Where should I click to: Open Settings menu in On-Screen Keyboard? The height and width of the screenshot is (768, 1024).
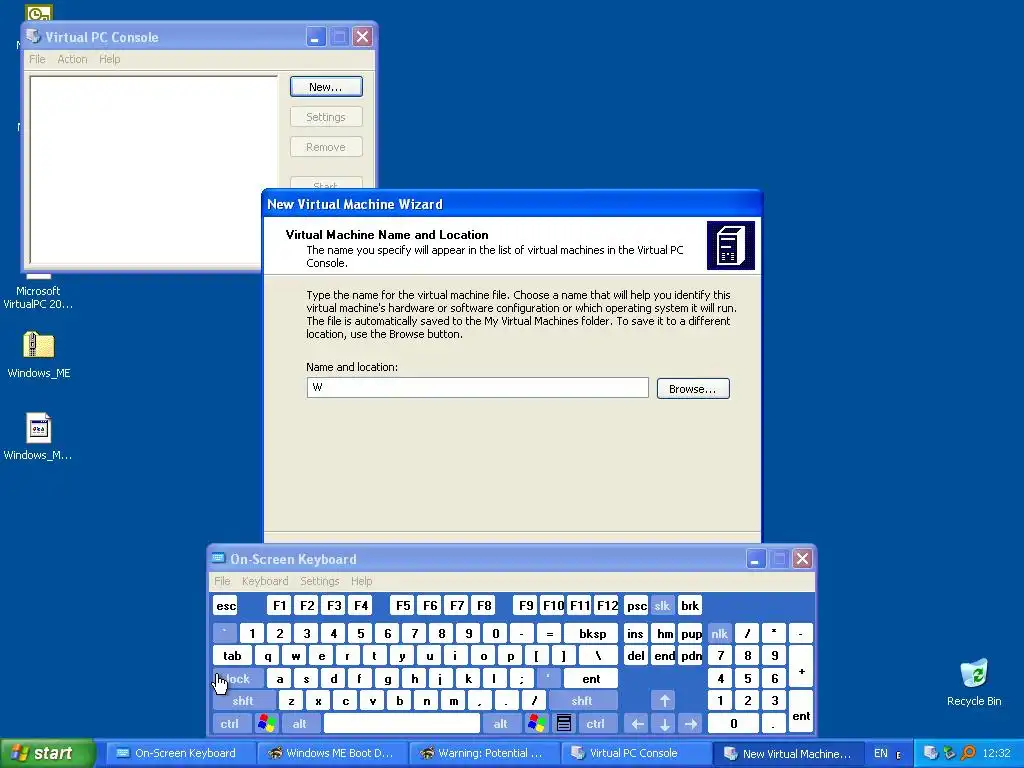(319, 581)
